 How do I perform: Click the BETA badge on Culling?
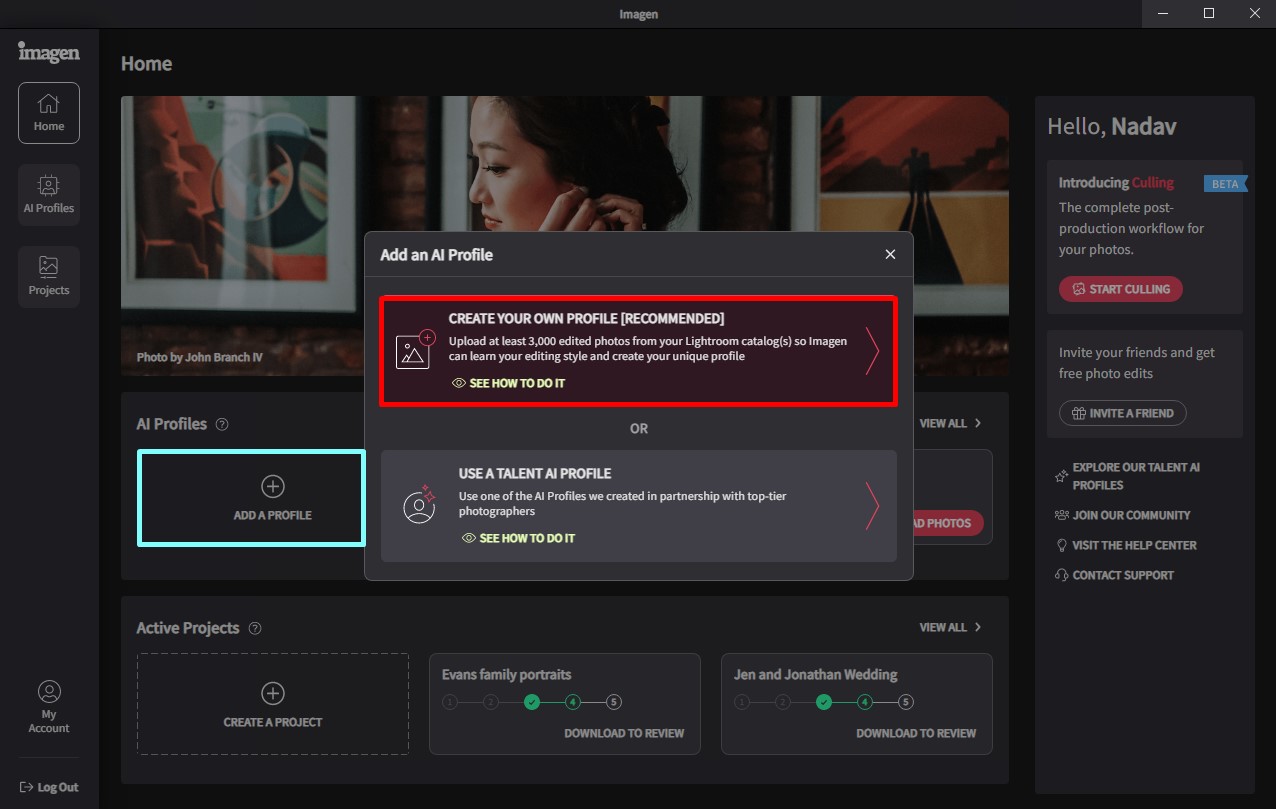1225,184
